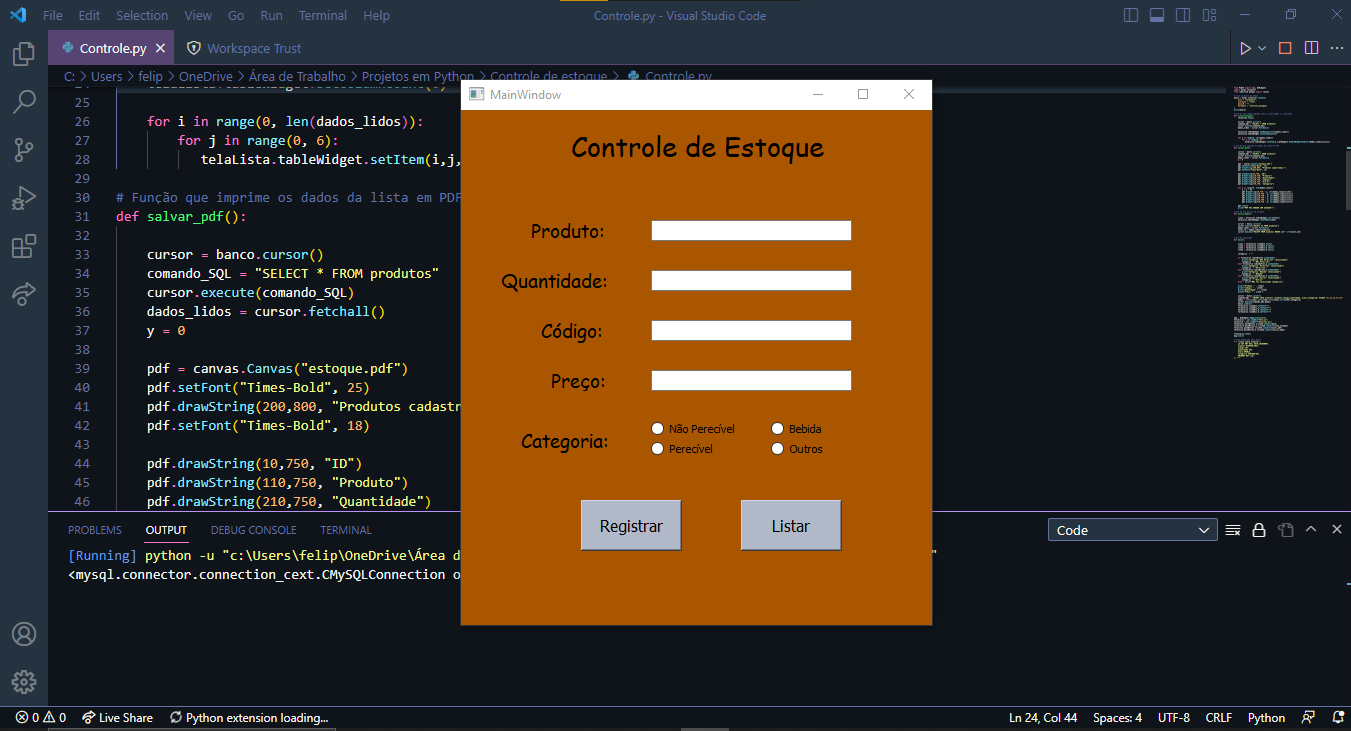Screen dimensions: 1351x731
Task: Open the editor More Actions menu
Action: [1337, 47]
